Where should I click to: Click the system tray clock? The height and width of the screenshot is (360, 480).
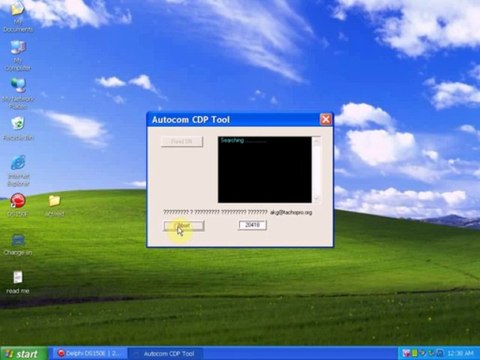pos(460,353)
